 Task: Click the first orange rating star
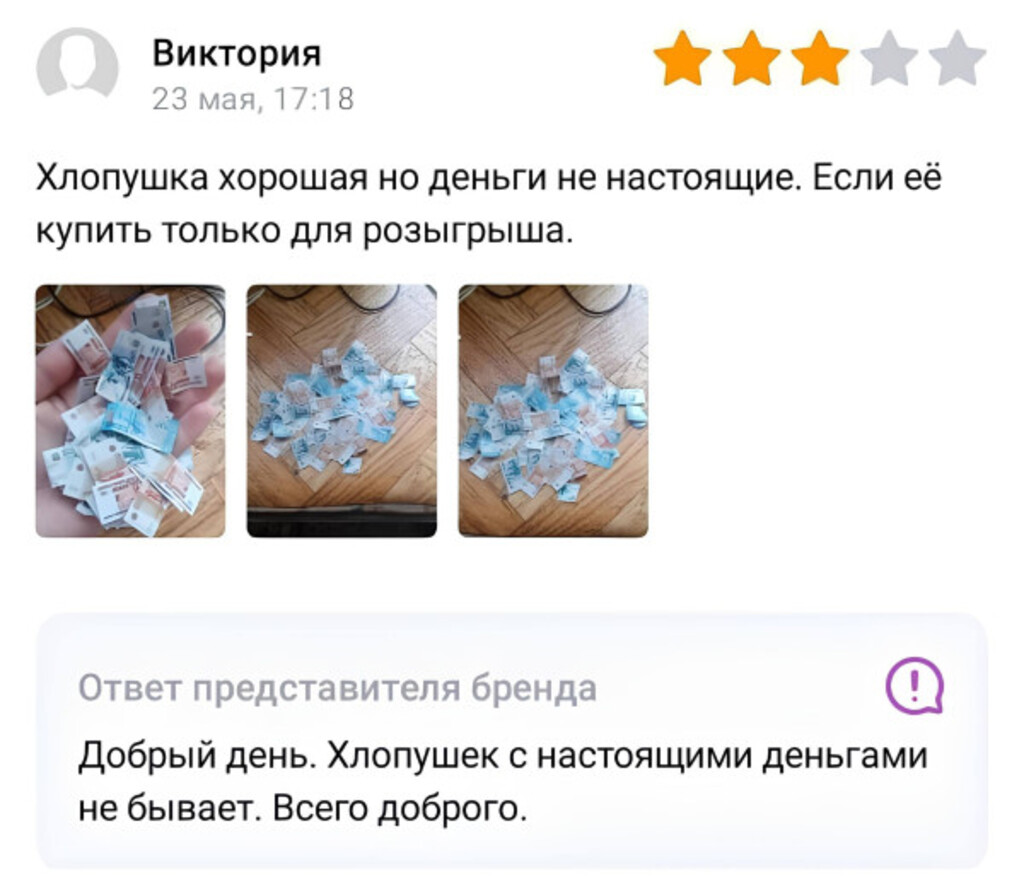(682, 58)
